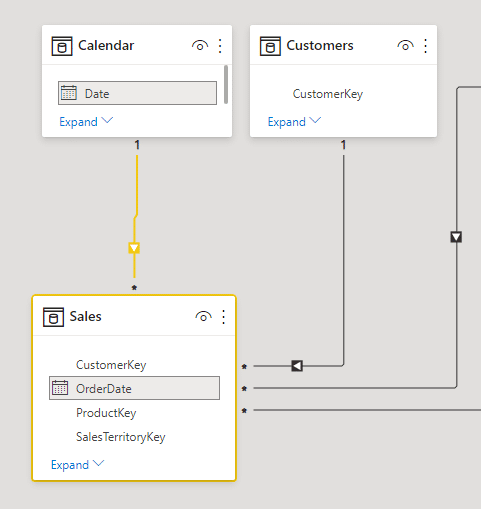Click yellow filter arrow on Calendar-Sales relationship
Viewport: 481px width, 509px height.
pos(134,248)
